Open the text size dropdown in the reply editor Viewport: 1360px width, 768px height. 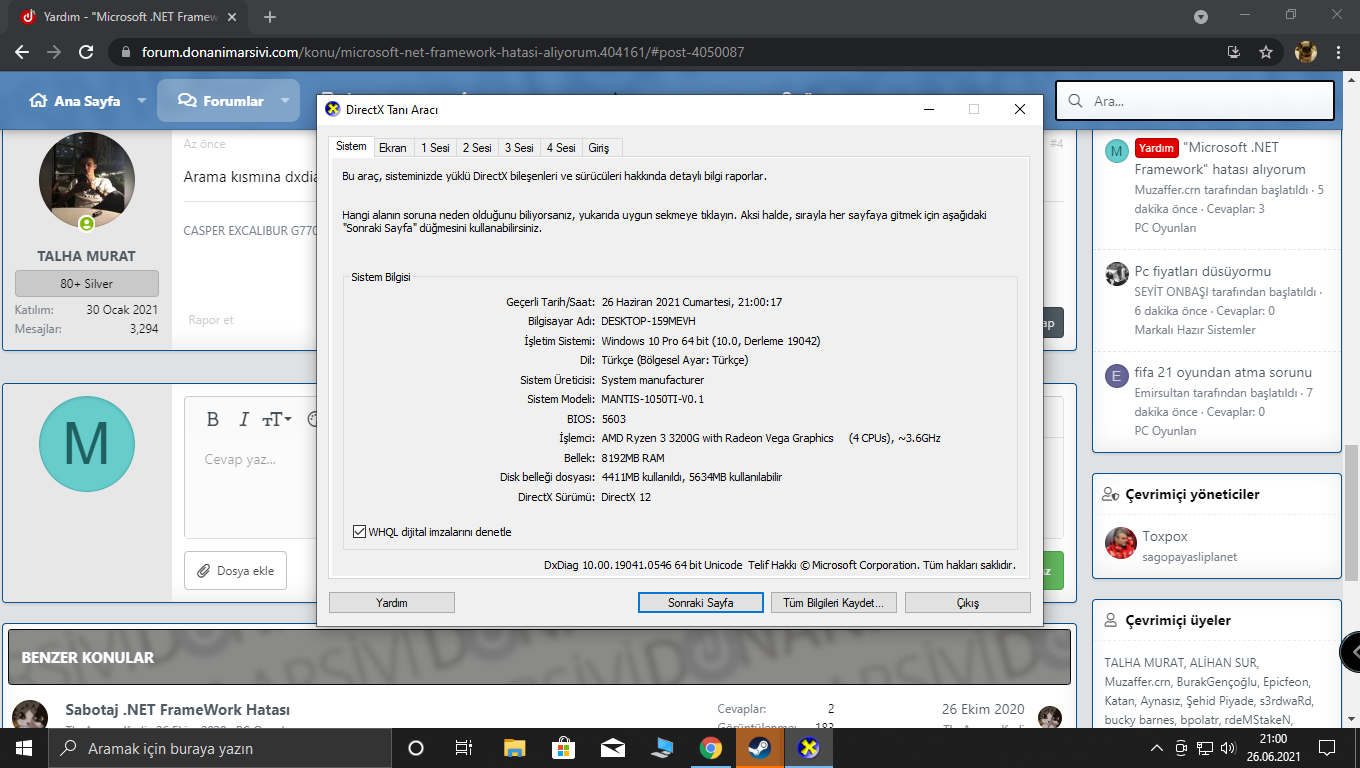tap(277, 420)
